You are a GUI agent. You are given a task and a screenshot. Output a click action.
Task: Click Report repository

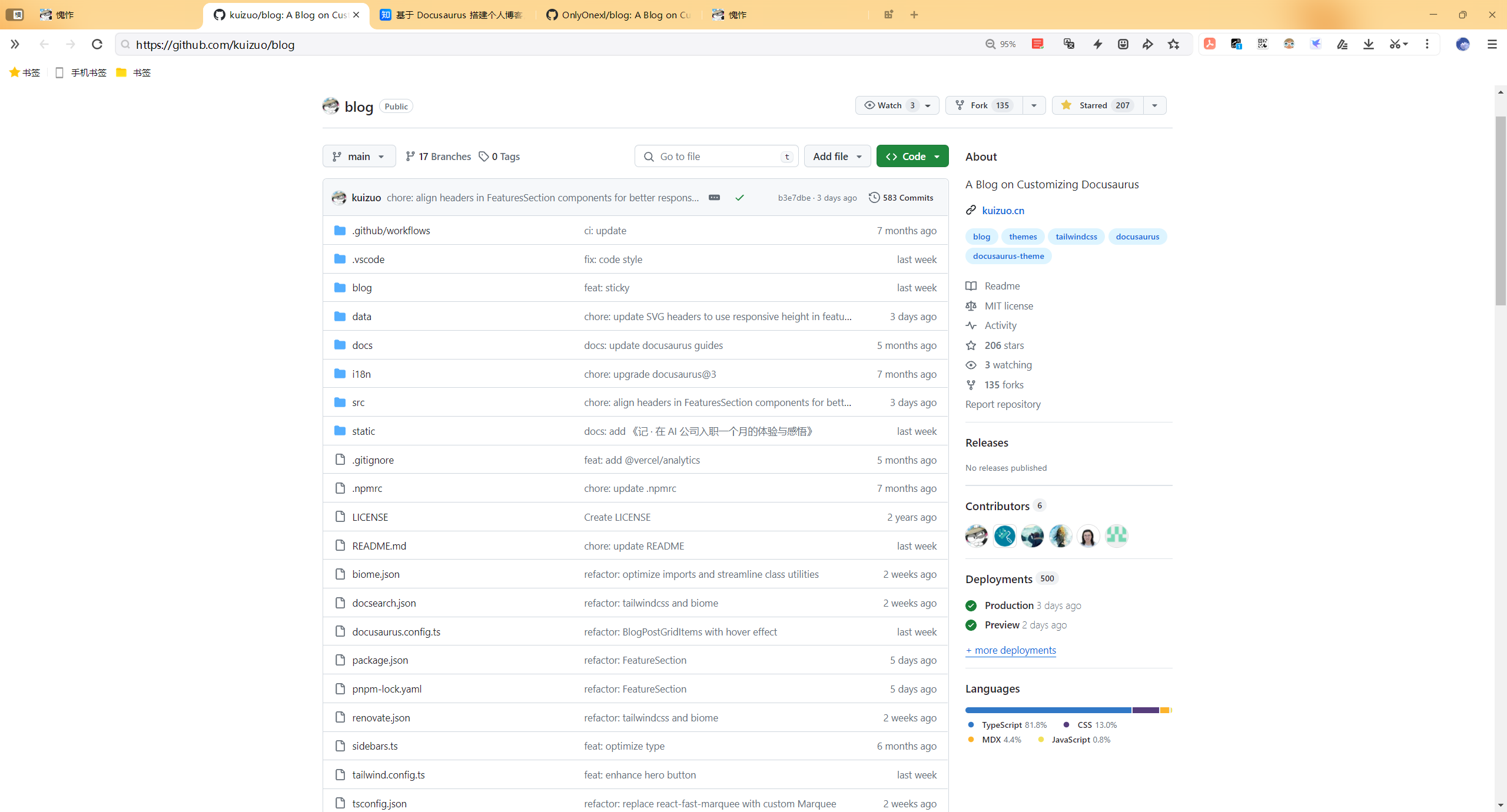click(1003, 404)
